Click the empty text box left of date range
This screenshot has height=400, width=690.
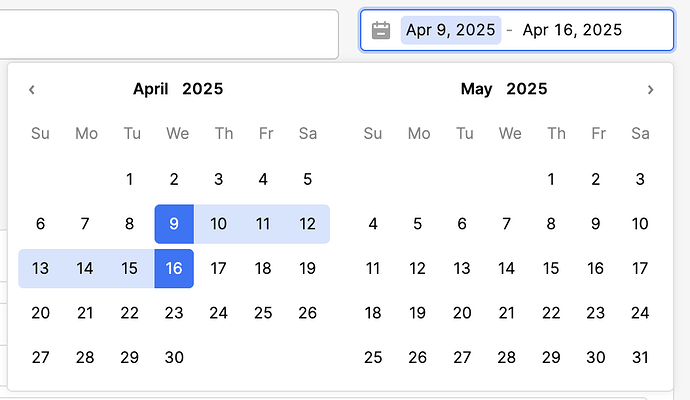169,34
